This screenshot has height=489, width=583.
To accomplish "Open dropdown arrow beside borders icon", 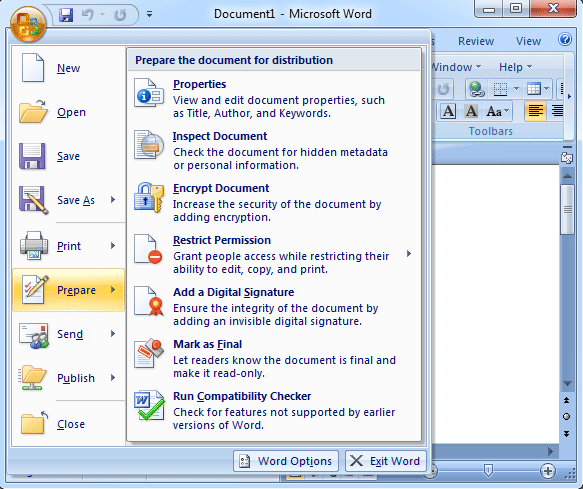I will pos(516,89).
